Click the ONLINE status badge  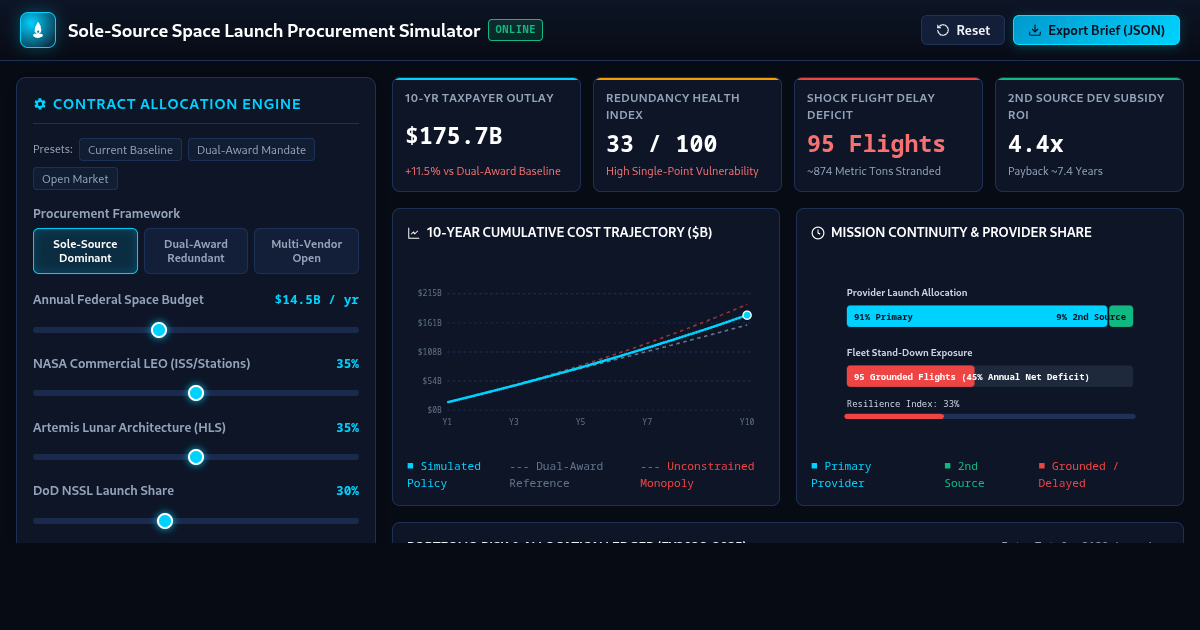click(x=516, y=30)
